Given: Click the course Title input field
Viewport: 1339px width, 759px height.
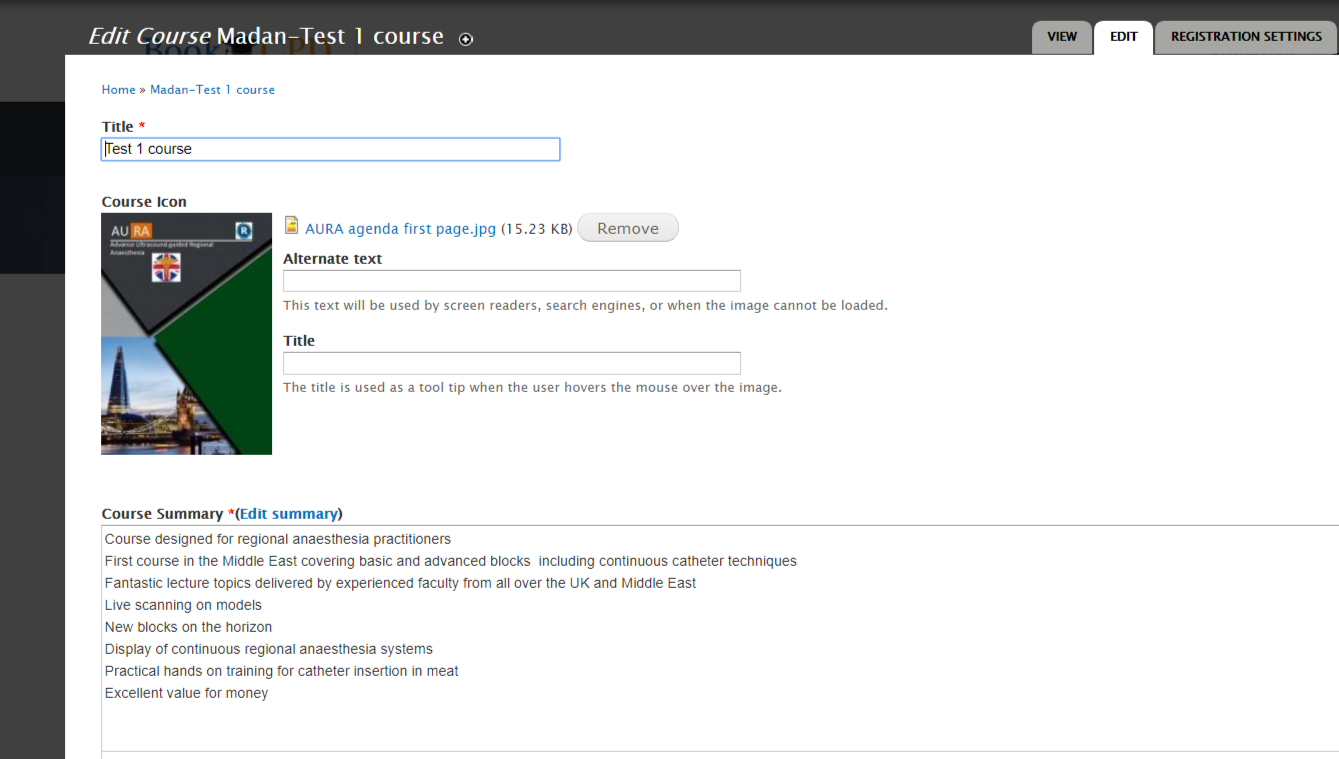Looking at the screenshot, I should point(331,149).
